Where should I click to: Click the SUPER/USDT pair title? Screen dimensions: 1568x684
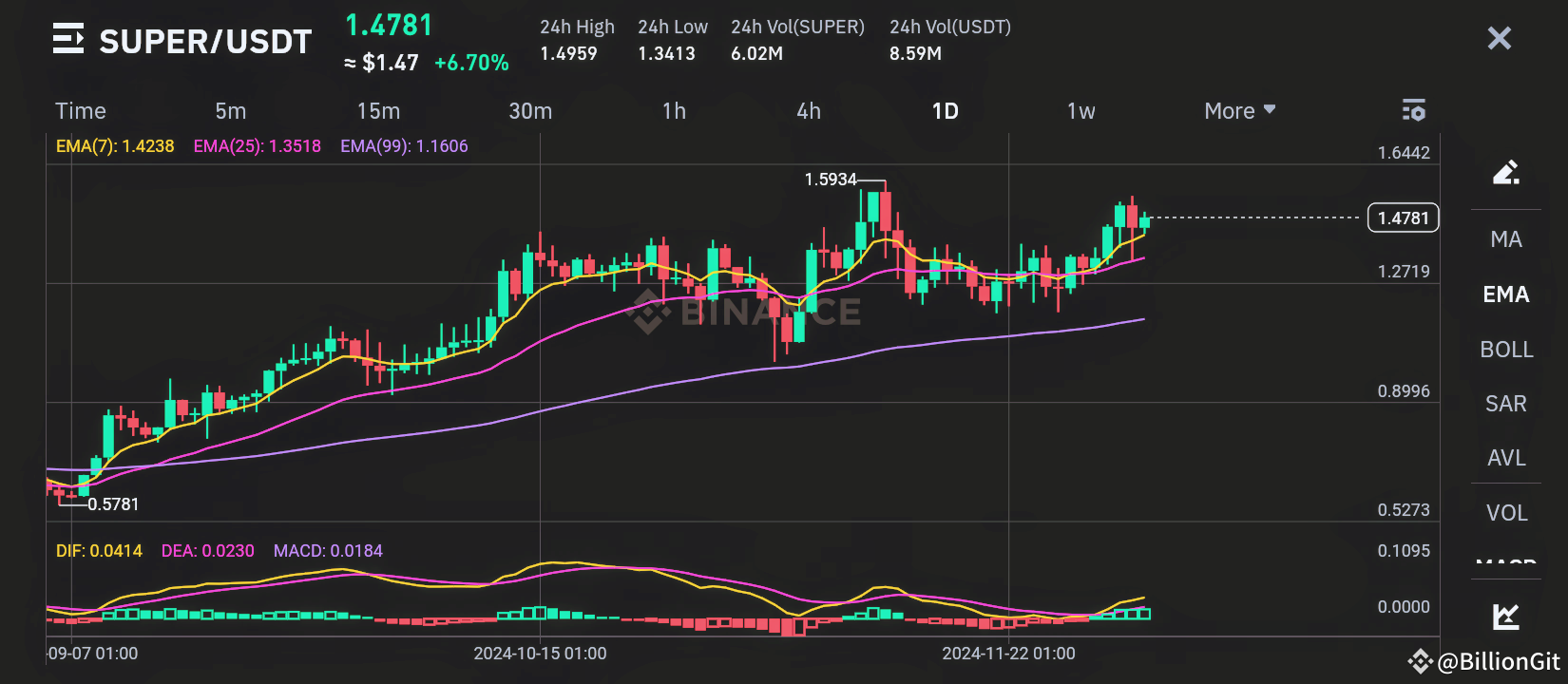click(x=205, y=41)
